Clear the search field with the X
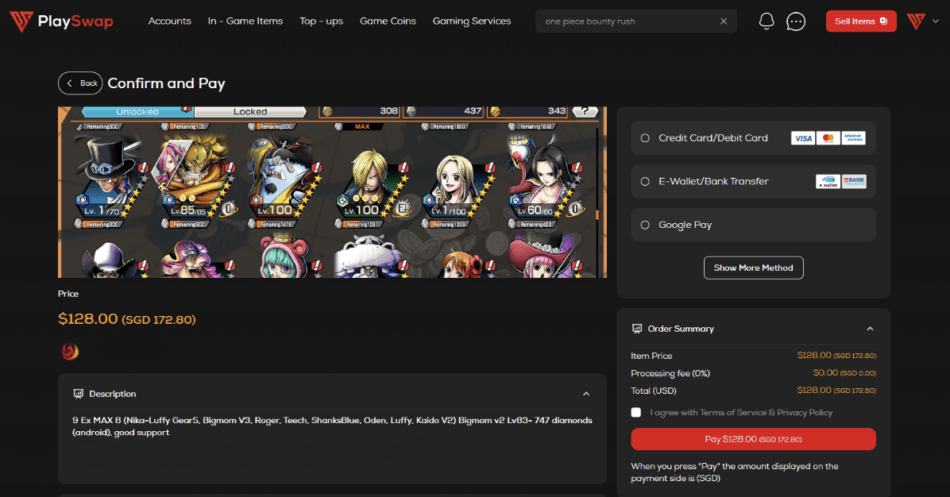The height and width of the screenshot is (497, 950). point(724,21)
